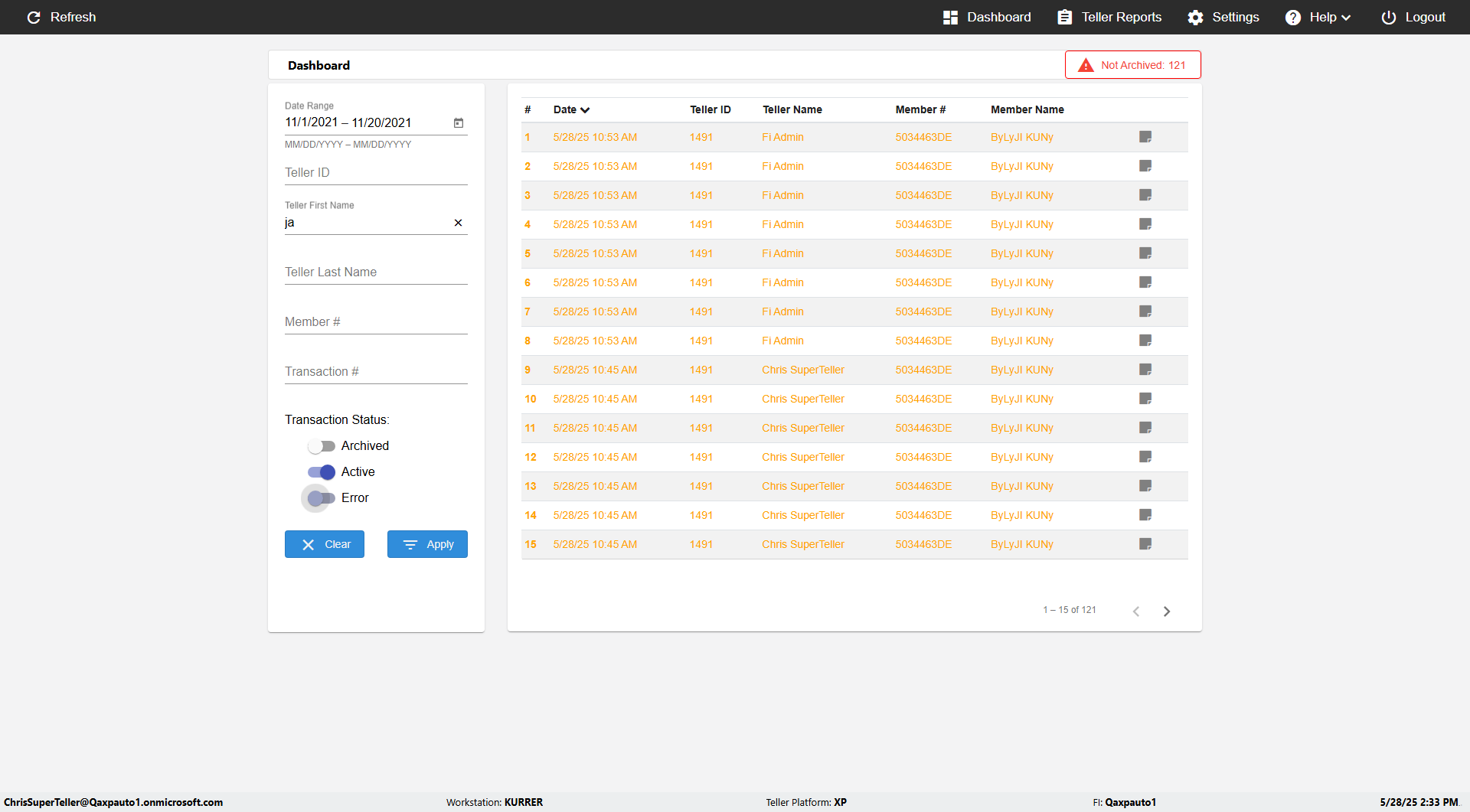Viewport: 1470px width, 812px height.
Task: Click the note icon in row 4
Action: pyautogui.click(x=1145, y=224)
